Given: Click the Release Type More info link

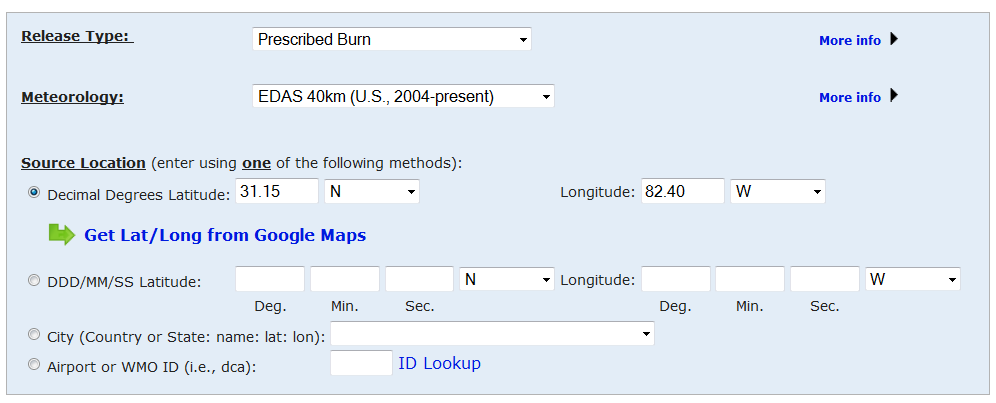Looking at the screenshot, I should [849, 41].
